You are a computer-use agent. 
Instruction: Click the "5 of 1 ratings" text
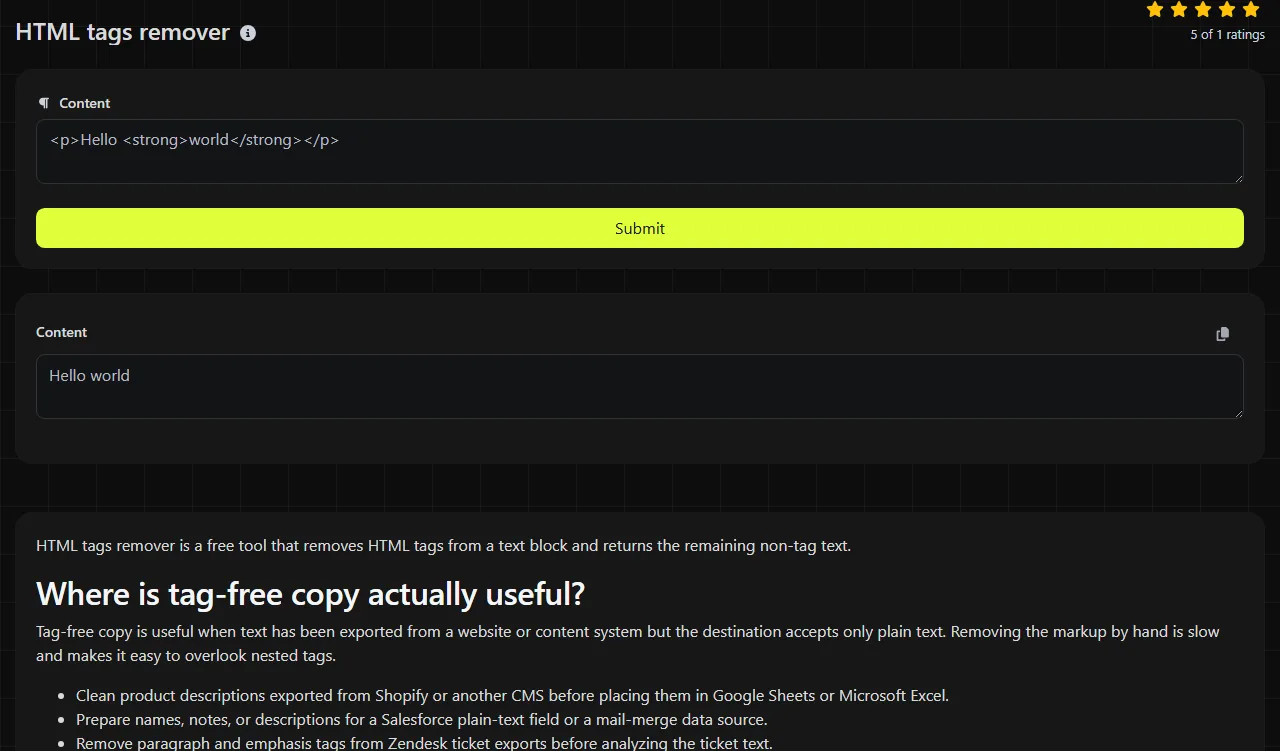point(1227,35)
